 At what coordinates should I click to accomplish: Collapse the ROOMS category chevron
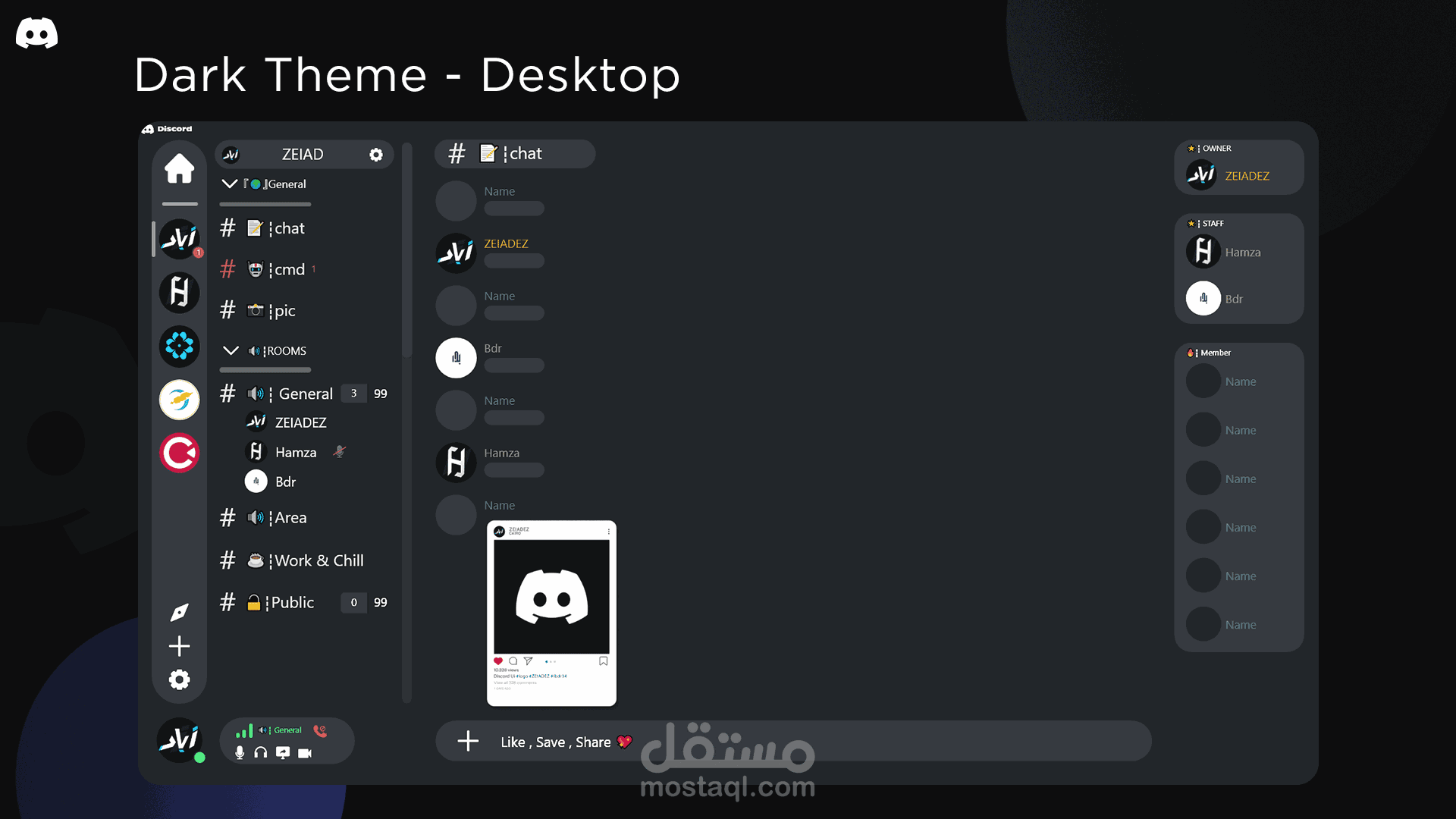pyautogui.click(x=231, y=350)
